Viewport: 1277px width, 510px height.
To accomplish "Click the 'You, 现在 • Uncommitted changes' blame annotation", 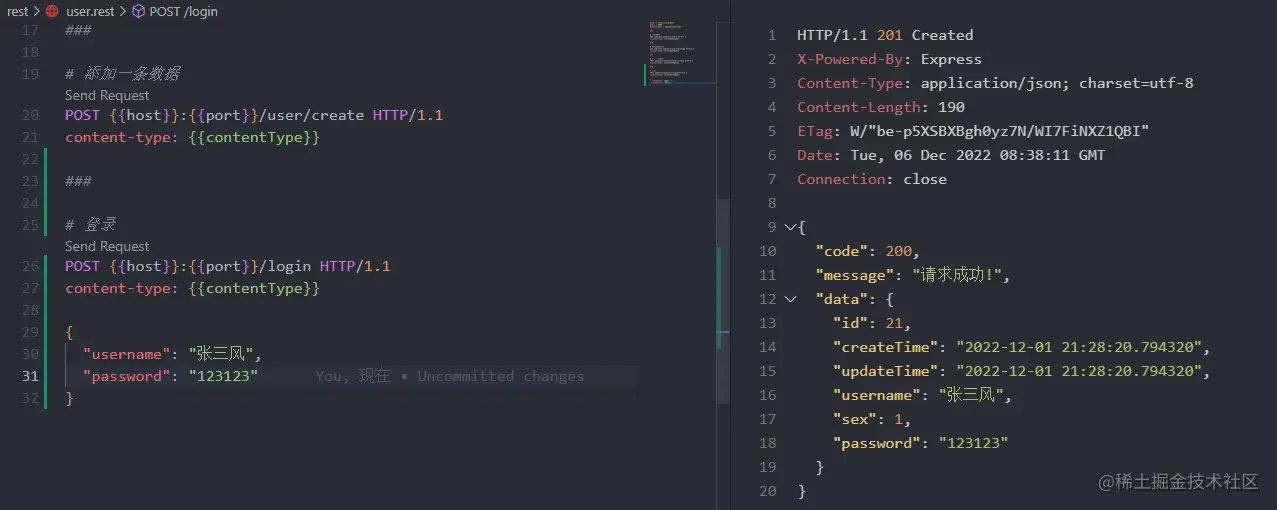I will [450, 376].
